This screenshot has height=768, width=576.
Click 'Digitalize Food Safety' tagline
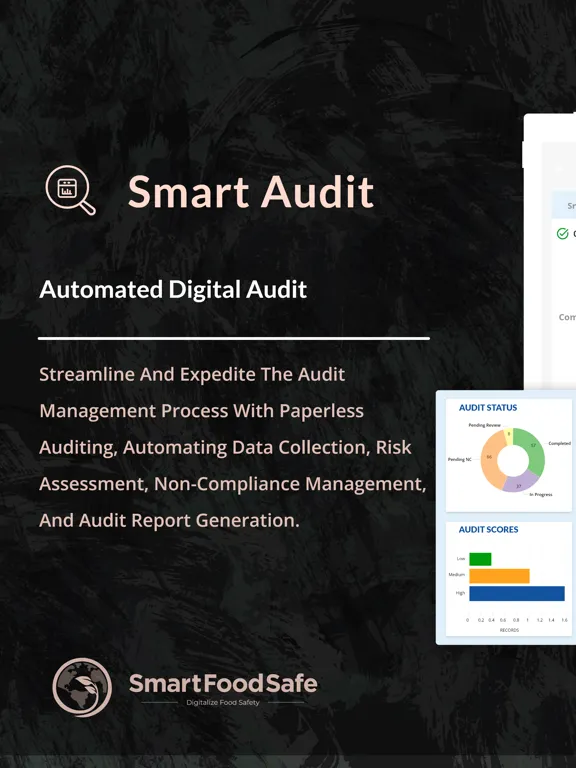(x=223, y=702)
